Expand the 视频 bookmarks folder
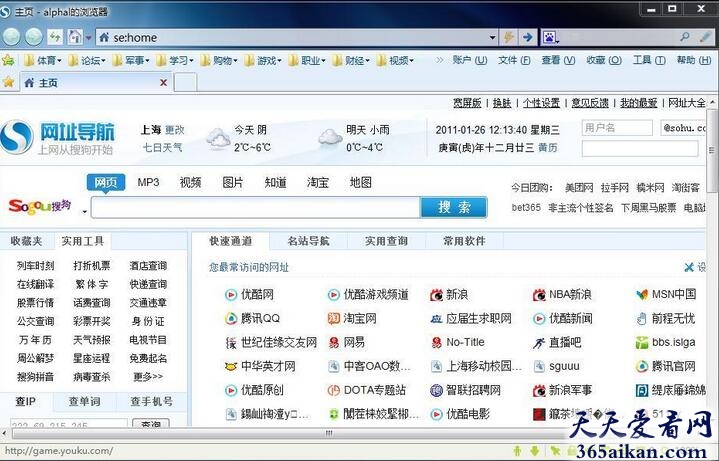The height and width of the screenshot is (461, 719). click(x=394, y=60)
